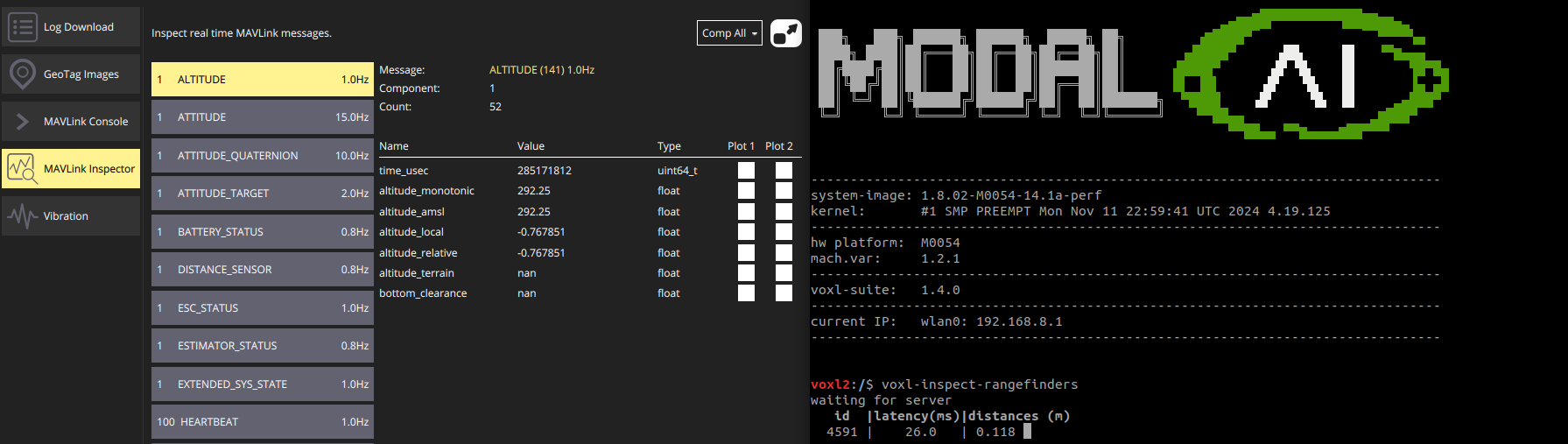This screenshot has height=444, width=1568.
Task: Select HEARTBEAT message row
Action: tap(263, 422)
